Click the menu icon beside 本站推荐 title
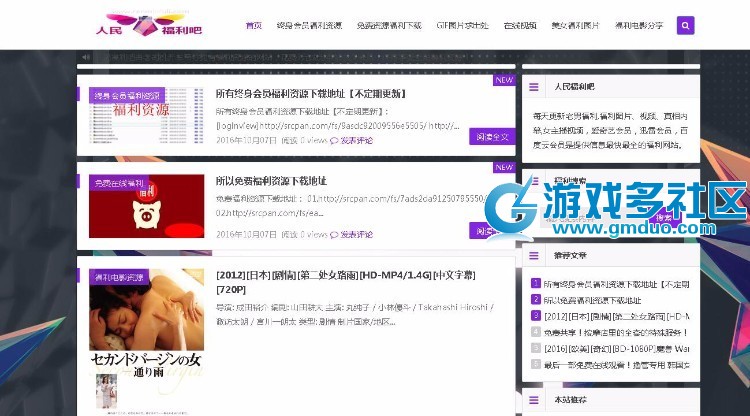Screen dimensions: 750x416 (x=533, y=400)
